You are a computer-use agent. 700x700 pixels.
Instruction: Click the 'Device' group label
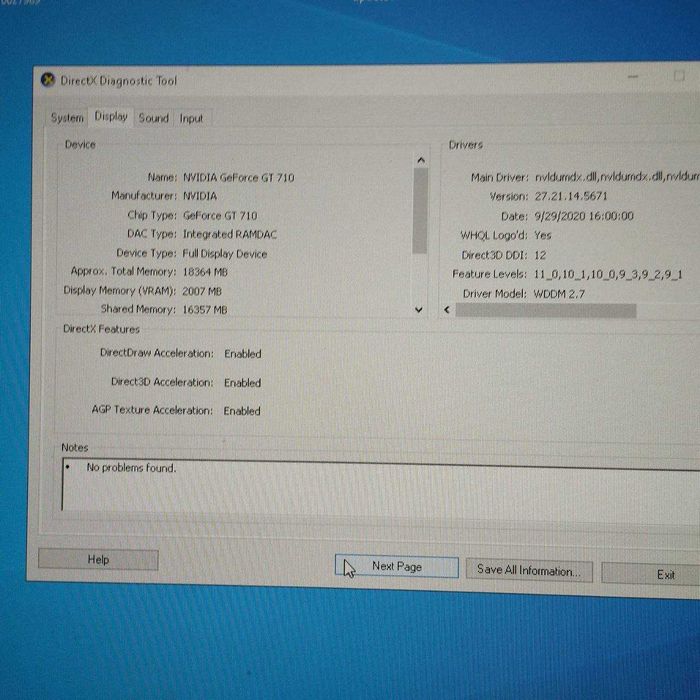[x=80, y=144]
